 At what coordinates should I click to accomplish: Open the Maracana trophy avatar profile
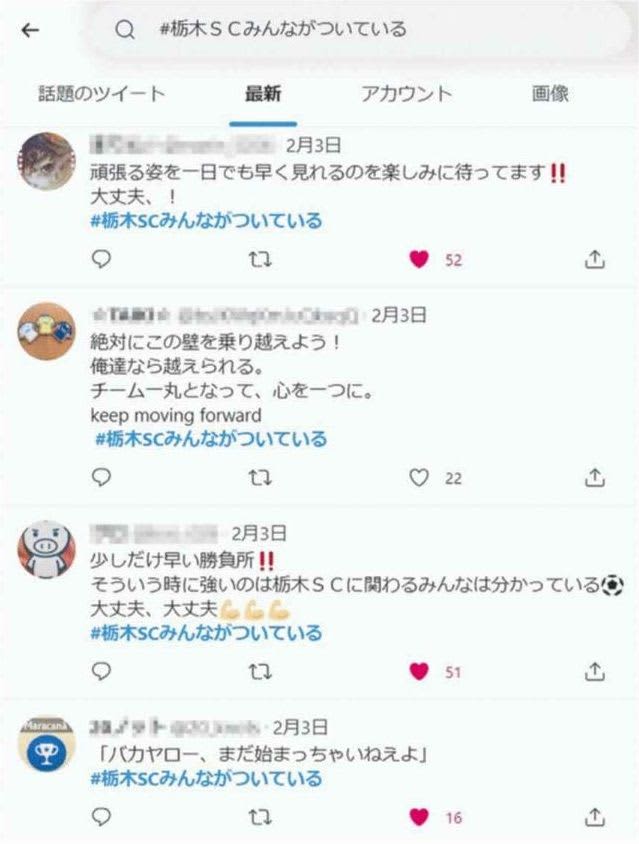coord(47,744)
